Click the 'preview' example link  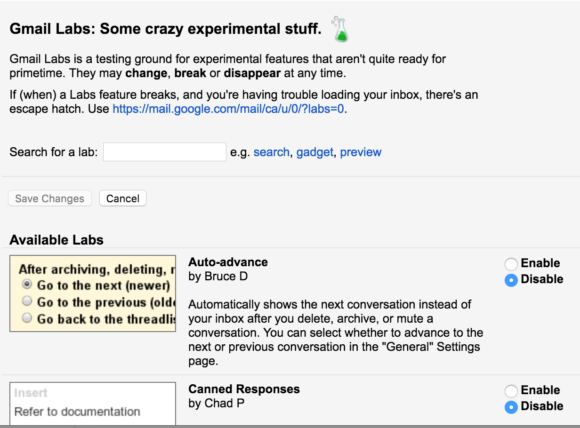click(x=361, y=152)
